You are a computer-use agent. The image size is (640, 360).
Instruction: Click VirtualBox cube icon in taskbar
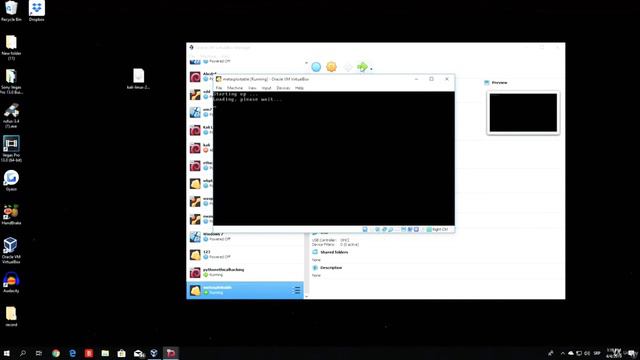tap(154, 353)
